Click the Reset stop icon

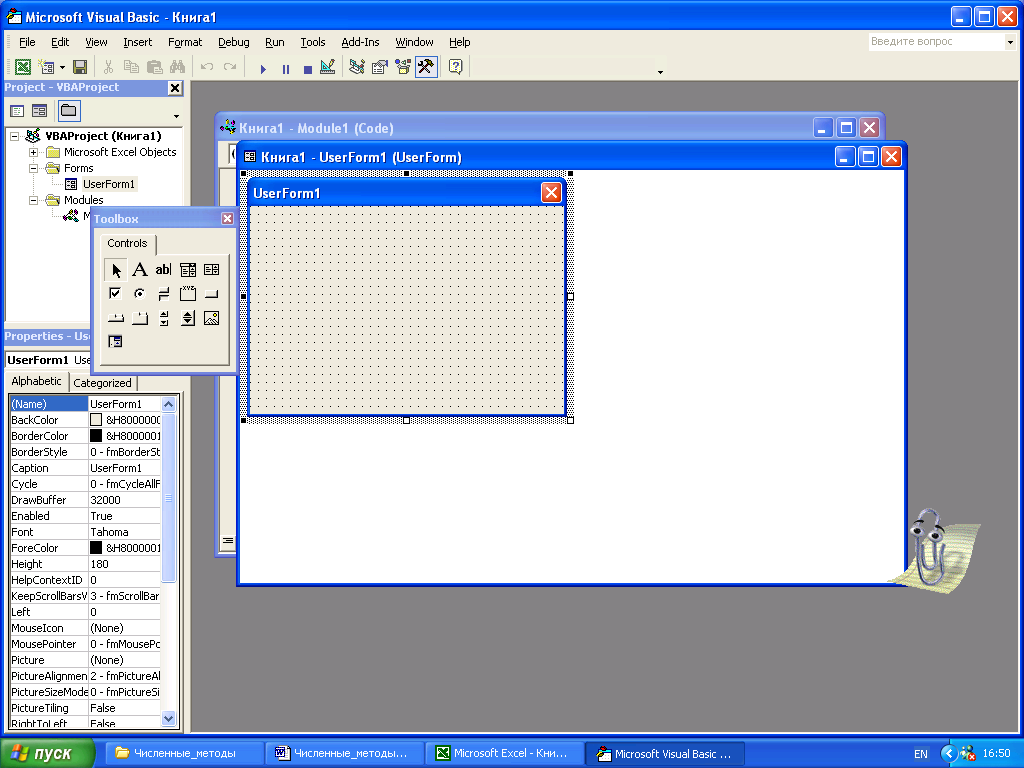click(308, 69)
